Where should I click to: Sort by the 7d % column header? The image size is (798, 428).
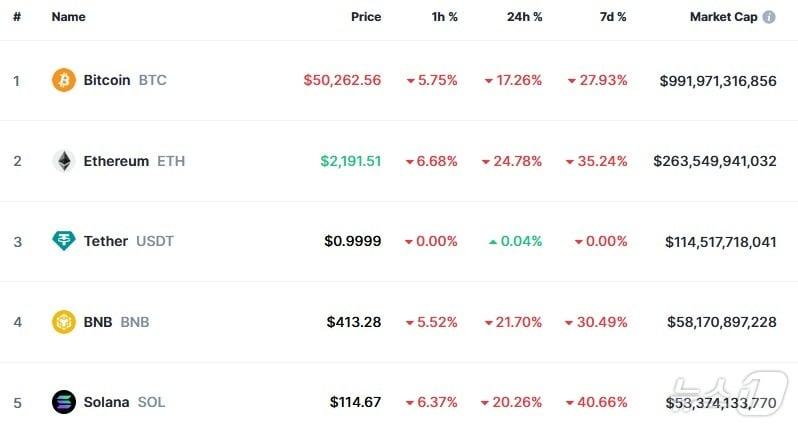611,17
